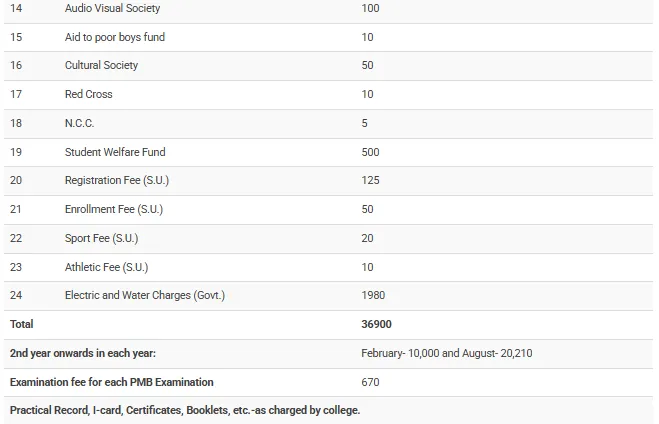Select the '2nd year onwards in each year' label

[82, 353]
